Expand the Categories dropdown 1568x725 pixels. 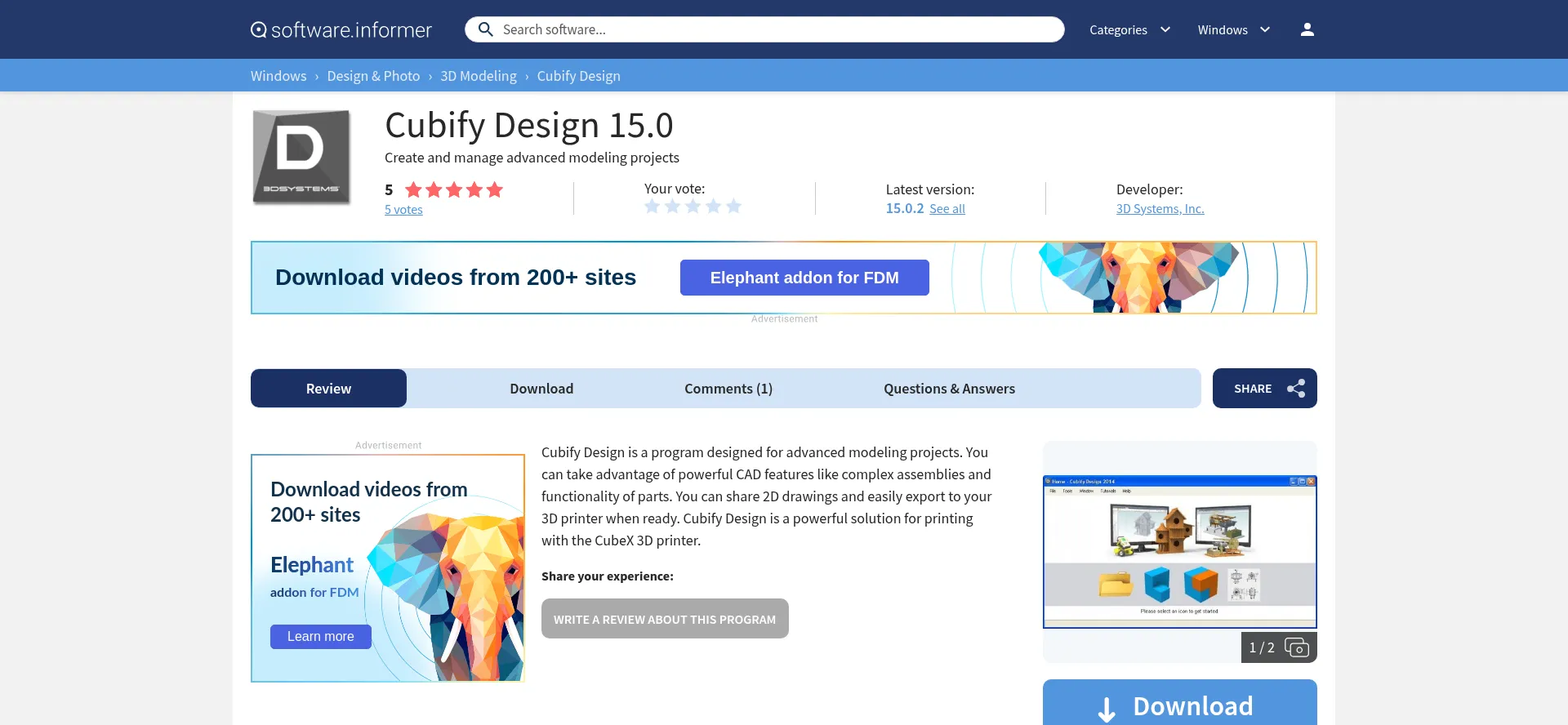tap(1129, 29)
